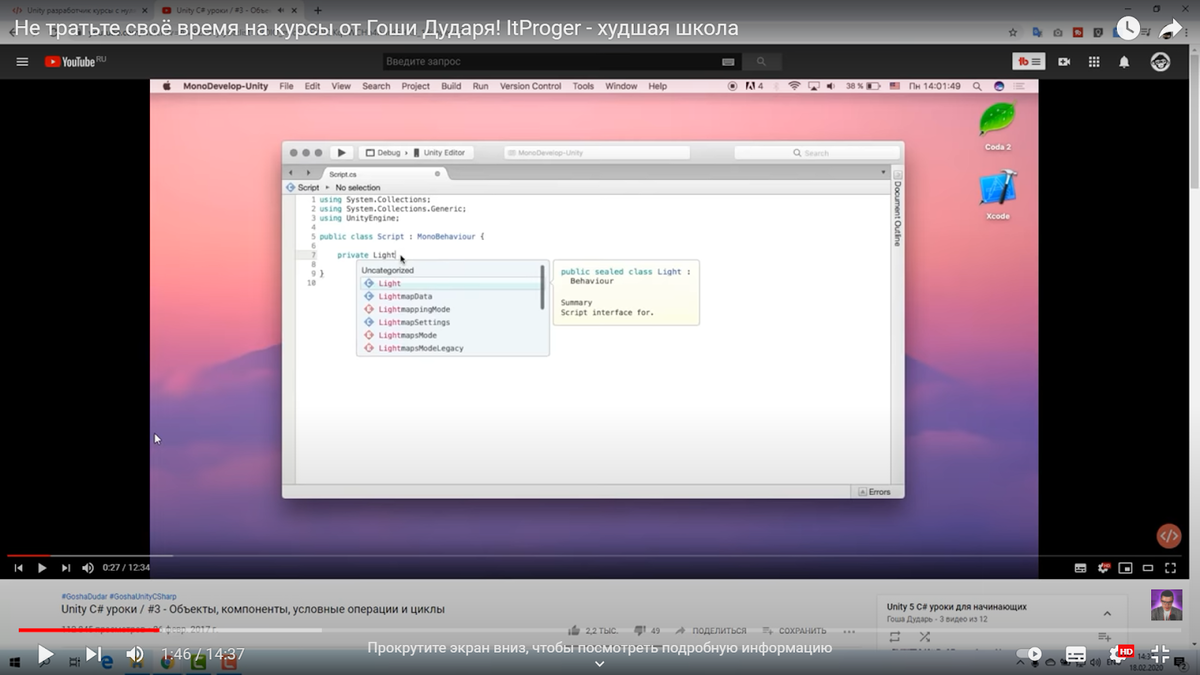Add video to Watch Later with clock icon
The image size is (1200, 675).
(x=1127, y=28)
